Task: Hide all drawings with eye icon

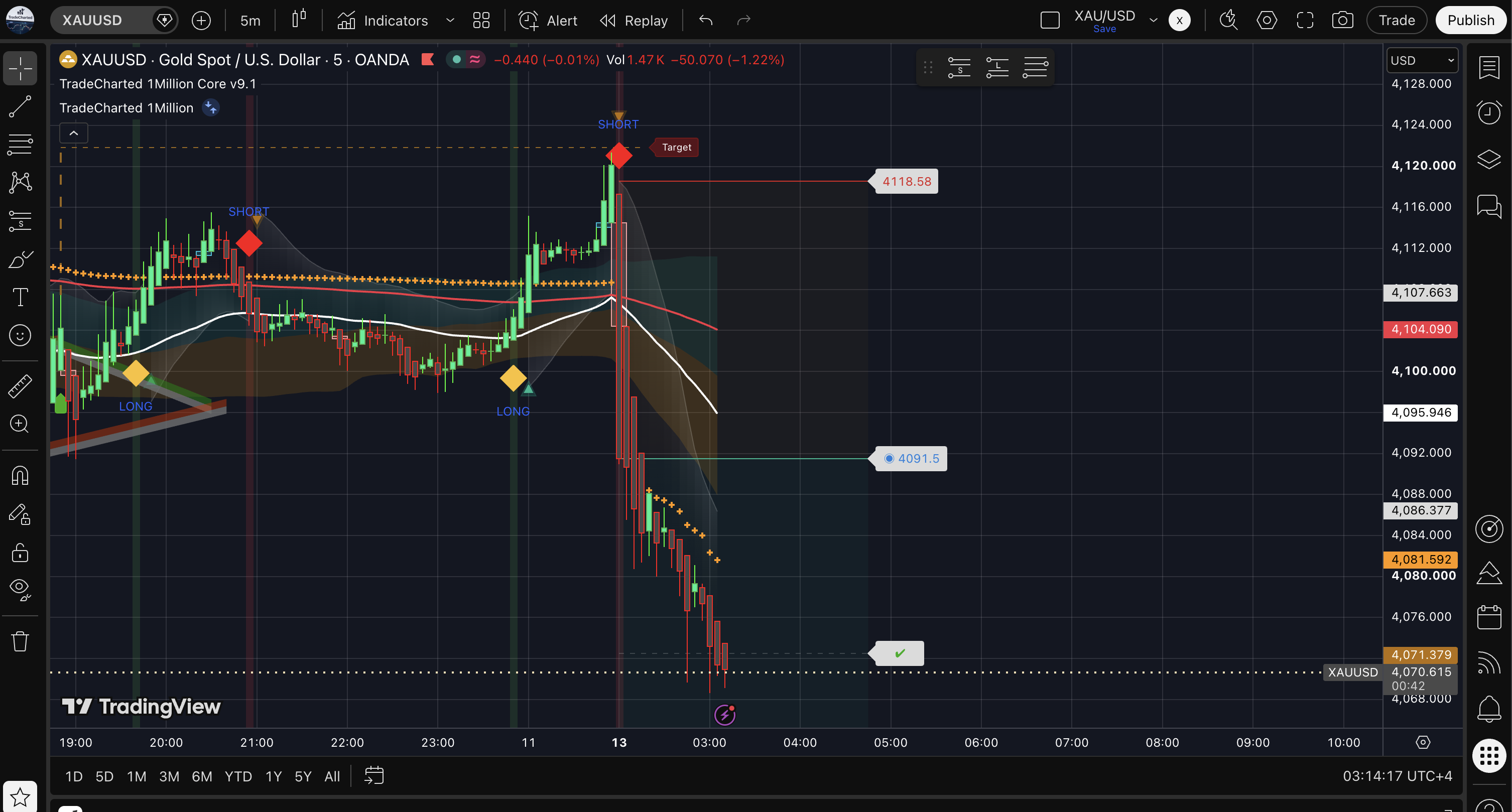Action: (x=20, y=589)
